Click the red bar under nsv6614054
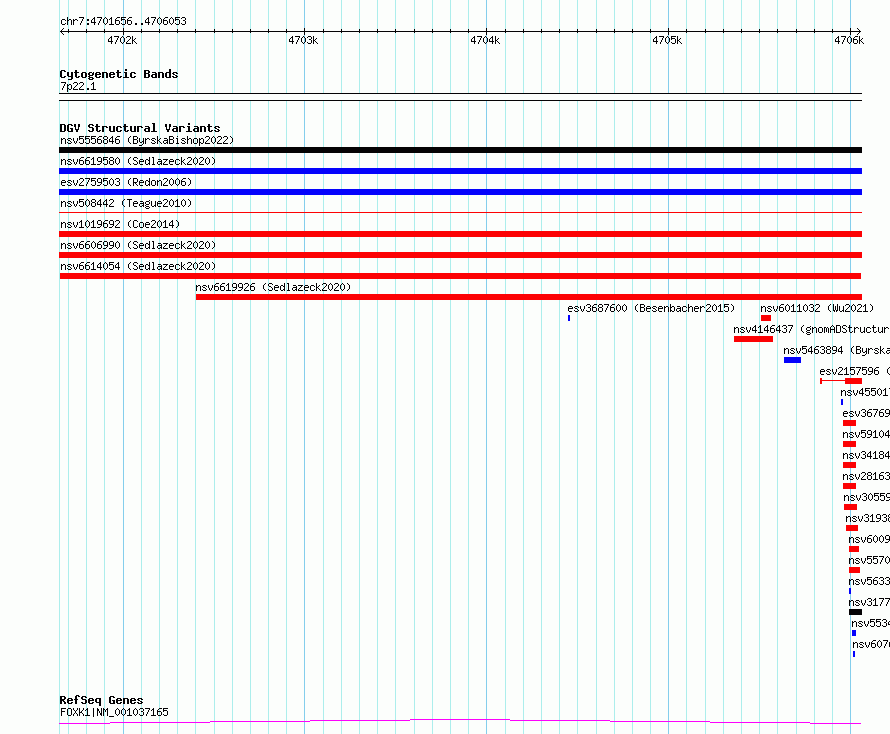Image resolution: width=890 pixels, height=734 pixels. pos(460,276)
